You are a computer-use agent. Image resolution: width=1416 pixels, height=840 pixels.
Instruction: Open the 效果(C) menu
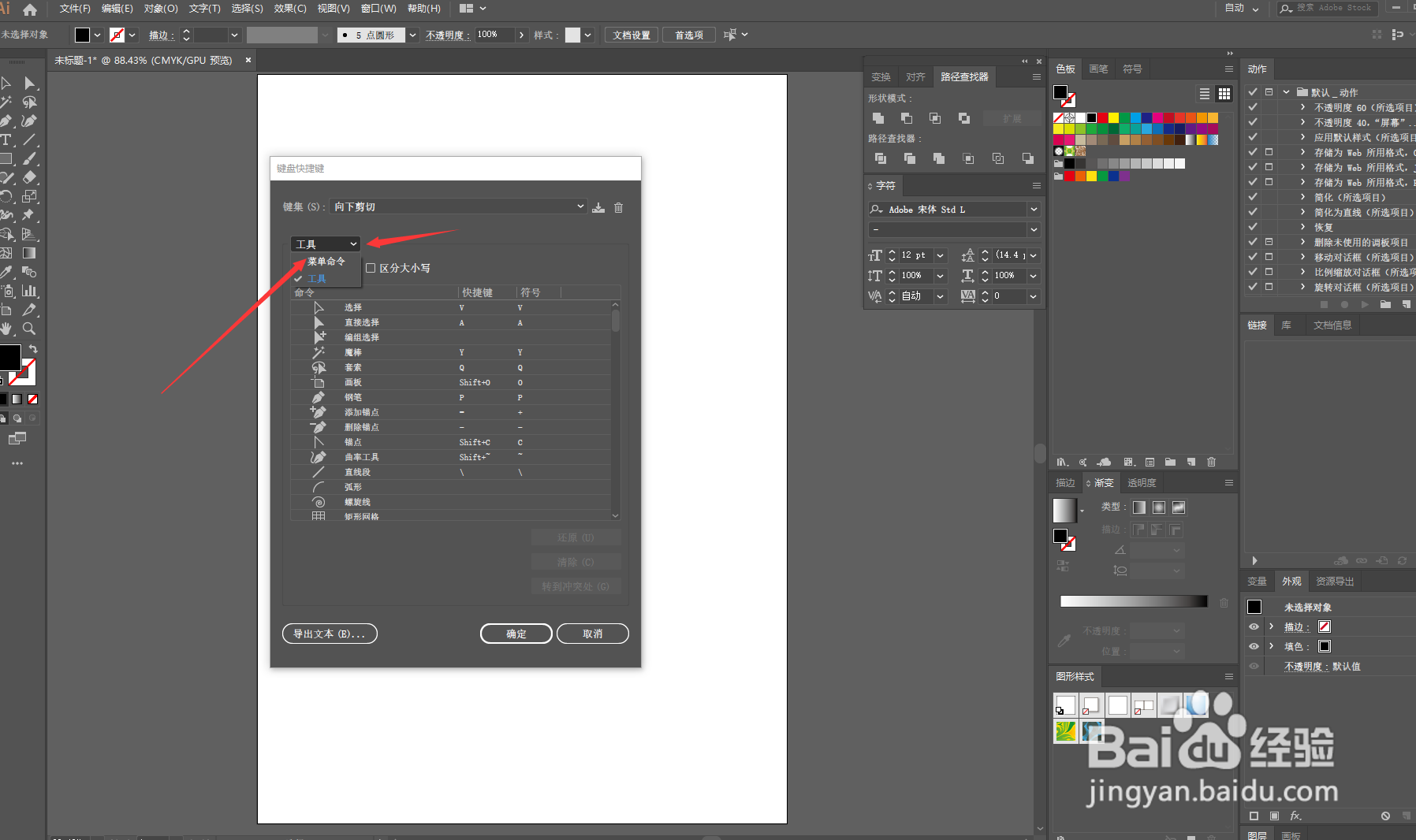click(x=290, y=9)
